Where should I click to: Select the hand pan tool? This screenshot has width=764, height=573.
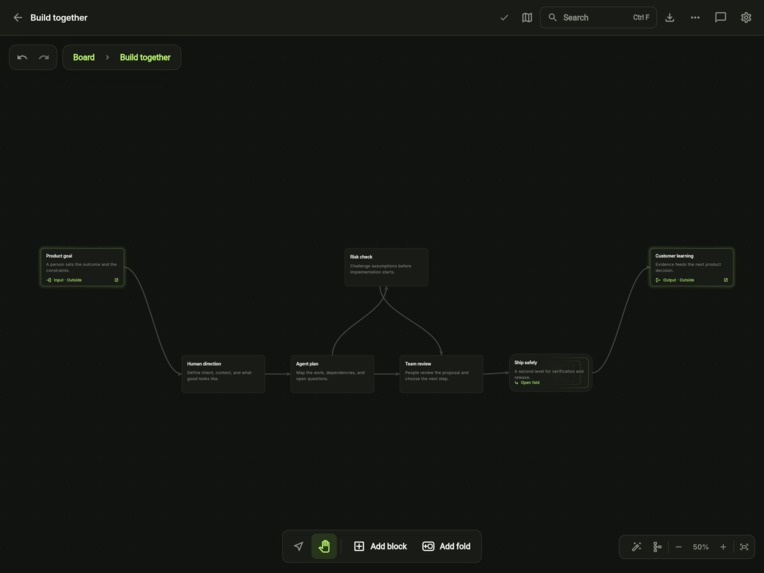324,546
